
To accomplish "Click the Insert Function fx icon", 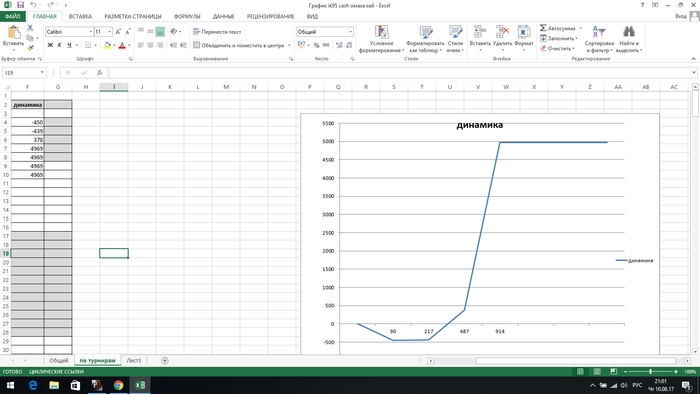I will point(100,73).
